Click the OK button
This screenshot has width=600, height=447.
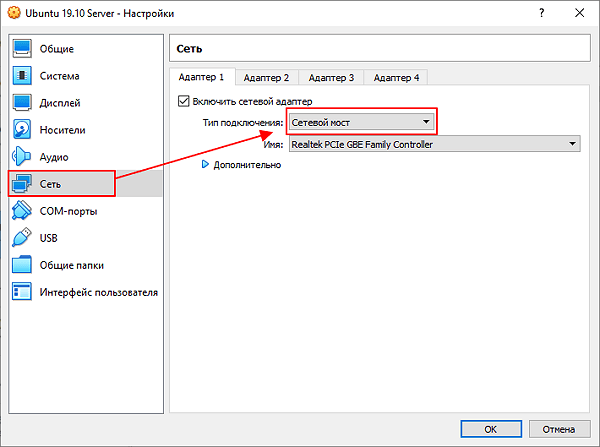tap(490, 428)
